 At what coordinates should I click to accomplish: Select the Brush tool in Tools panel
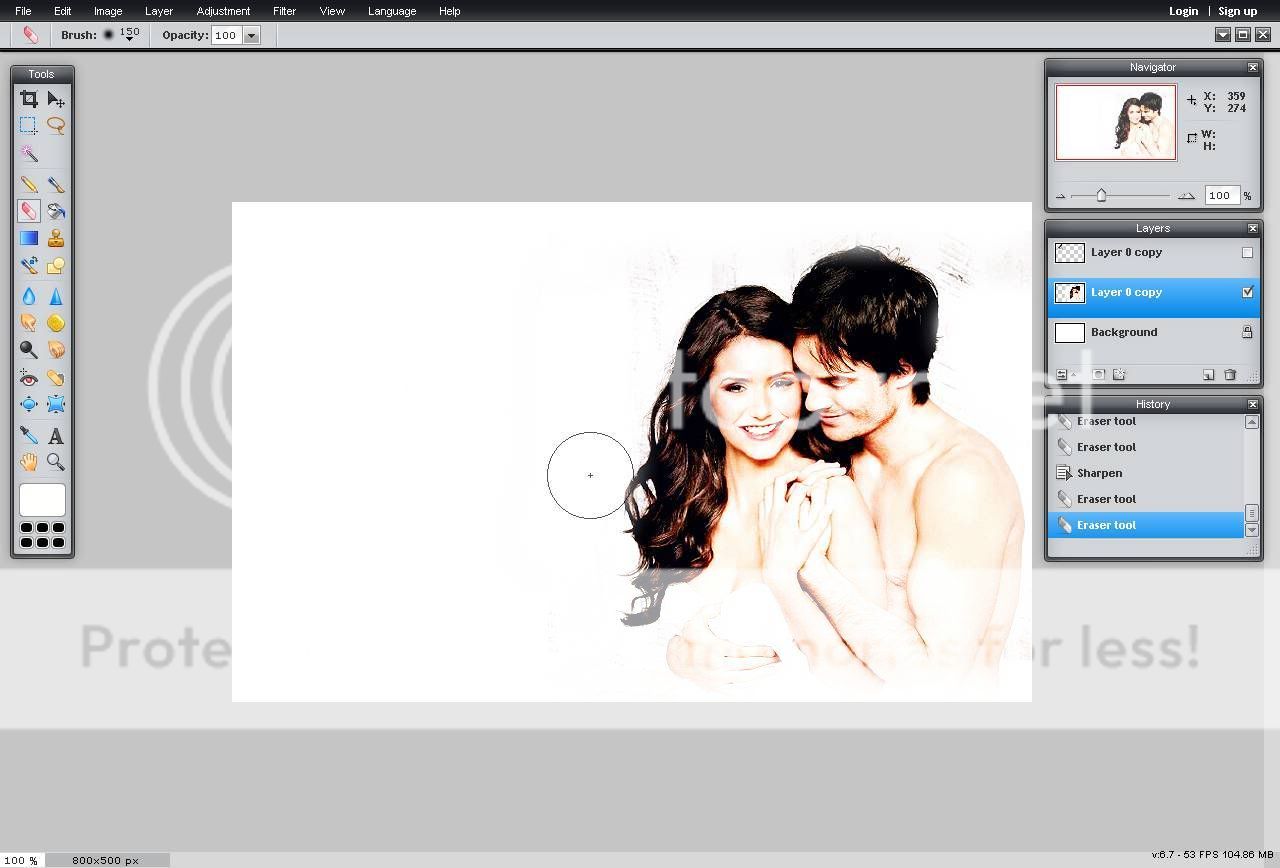pyautogui.click(x=56, y=184)
